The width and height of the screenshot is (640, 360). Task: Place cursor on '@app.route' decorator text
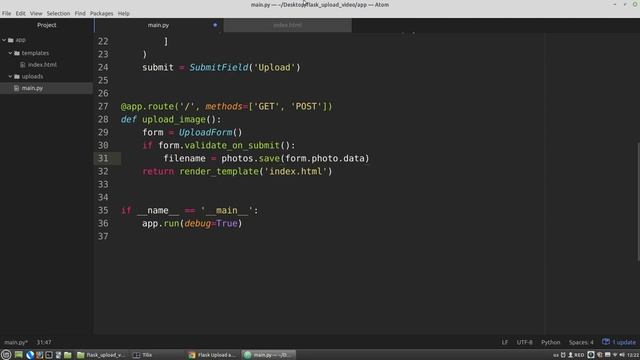[147, 107]
